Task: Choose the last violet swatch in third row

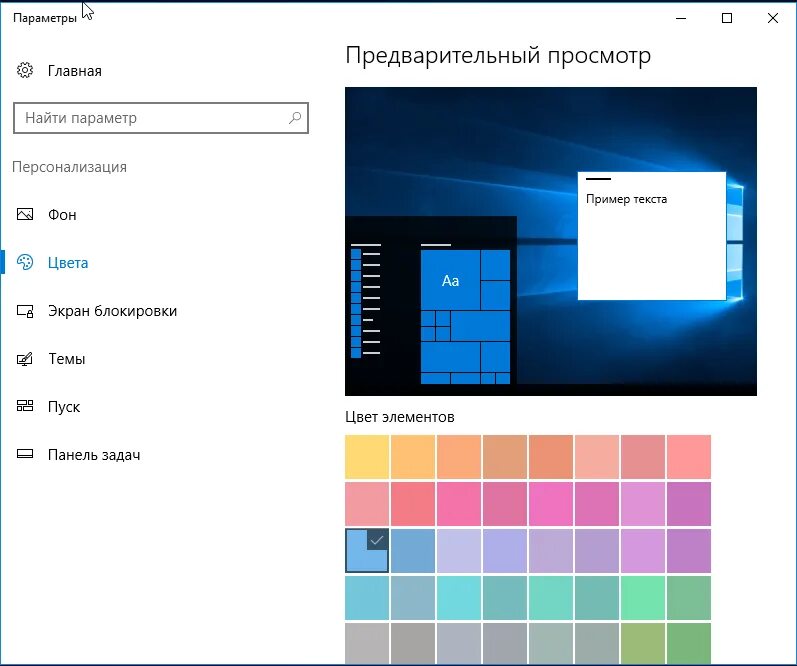Action: point(689,551)
